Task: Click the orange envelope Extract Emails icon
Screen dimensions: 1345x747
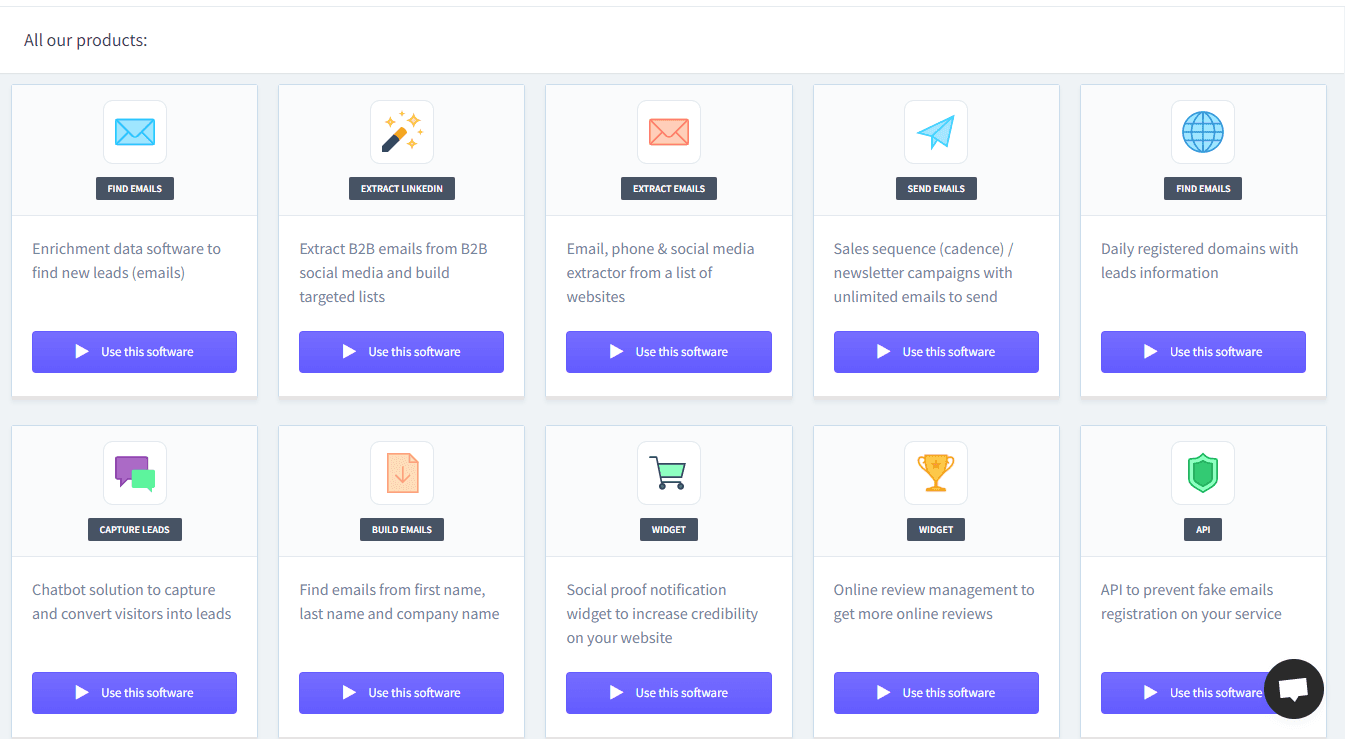Action: pos(669,132)
